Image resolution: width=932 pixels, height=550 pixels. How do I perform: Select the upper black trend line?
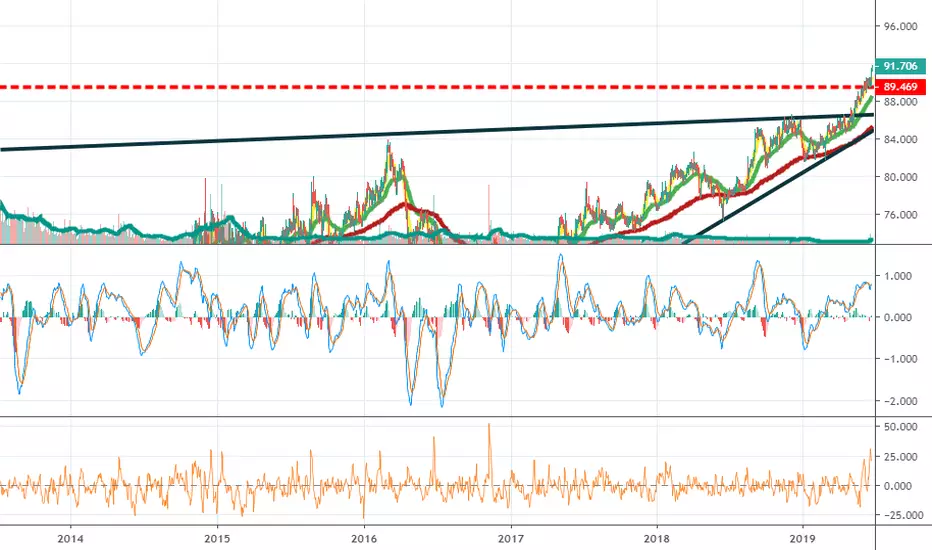point(437,132)
